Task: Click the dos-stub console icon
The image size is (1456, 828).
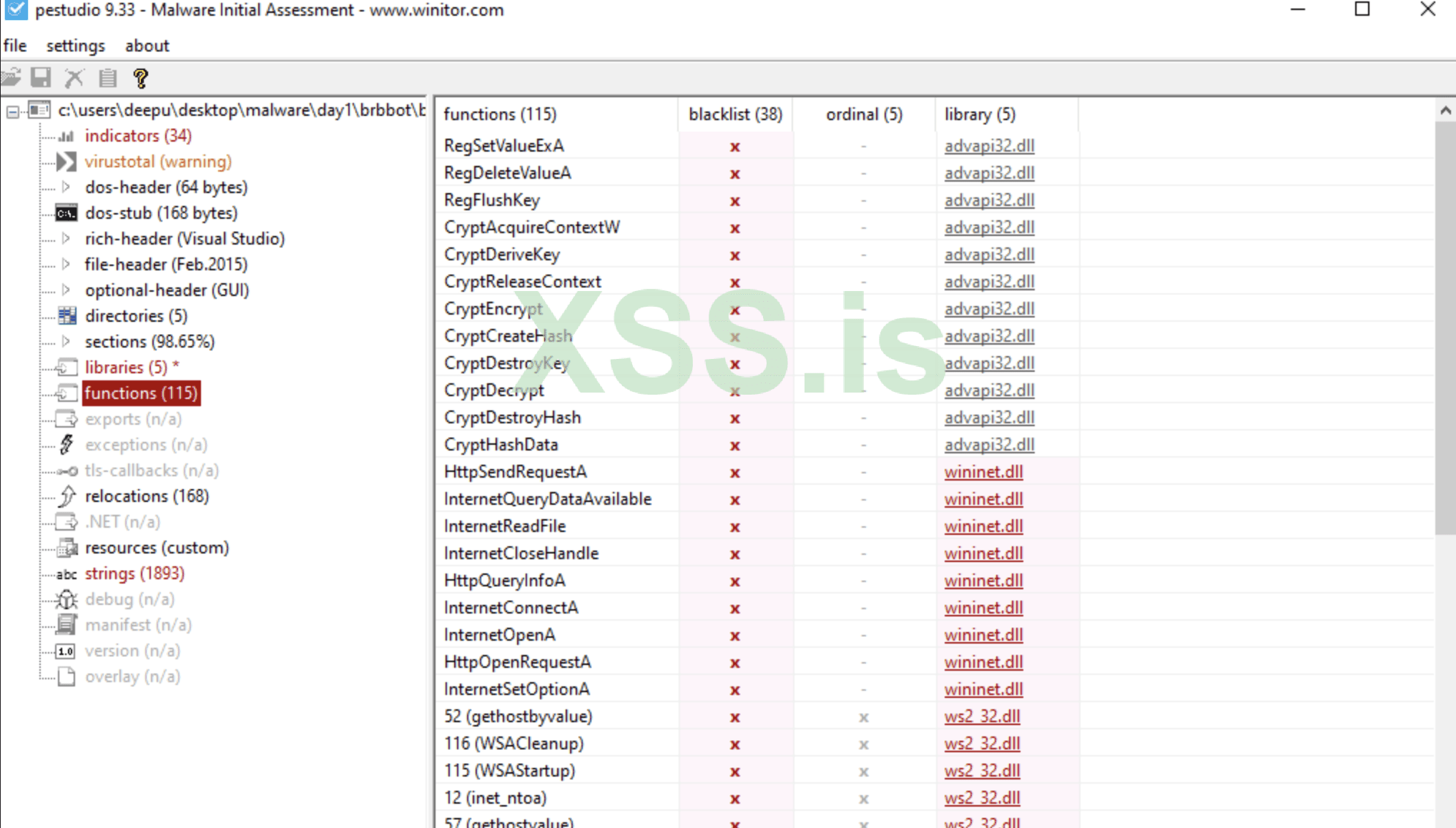Action: (67, 213)
